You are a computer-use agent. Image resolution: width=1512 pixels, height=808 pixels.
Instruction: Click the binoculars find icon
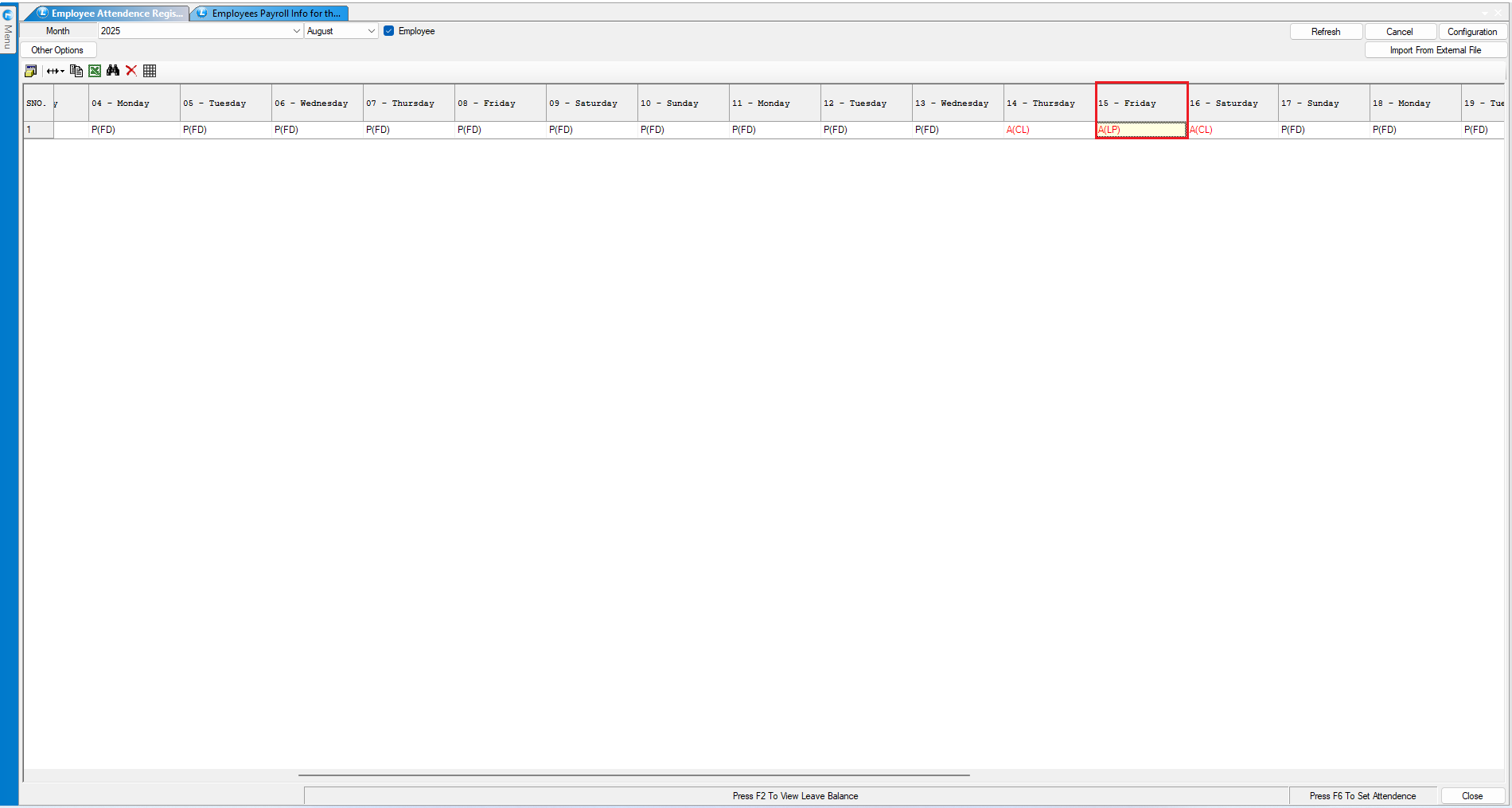[113, 71]
